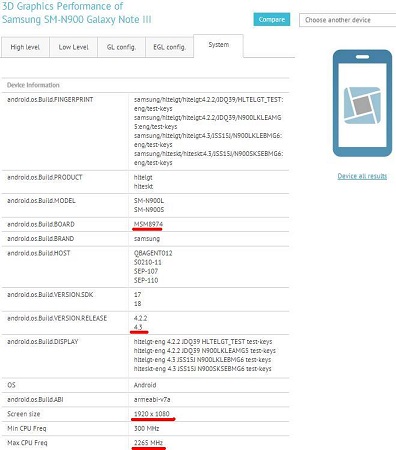
Task: Click the MSM8974 board value
Action: pos(148,224)
